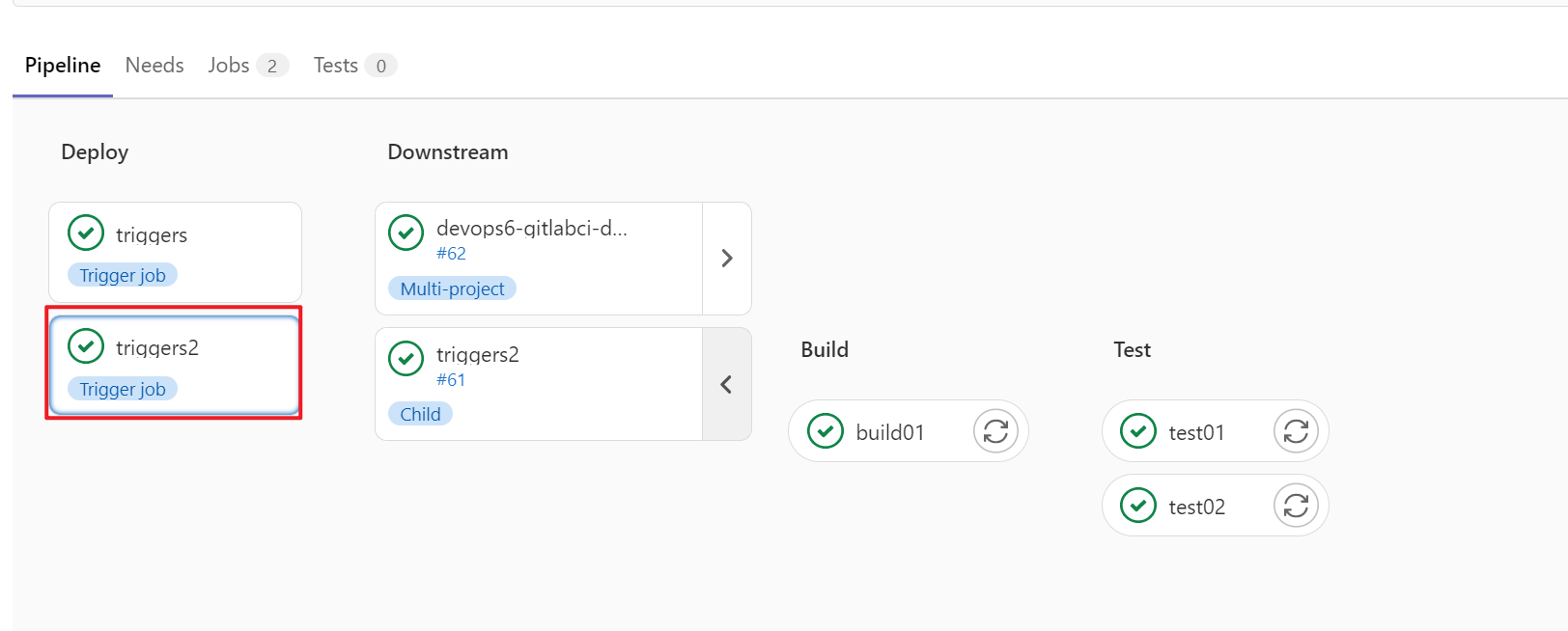Click the Multi-project badge
The image size is (1568, 631).
coord(452,288)
